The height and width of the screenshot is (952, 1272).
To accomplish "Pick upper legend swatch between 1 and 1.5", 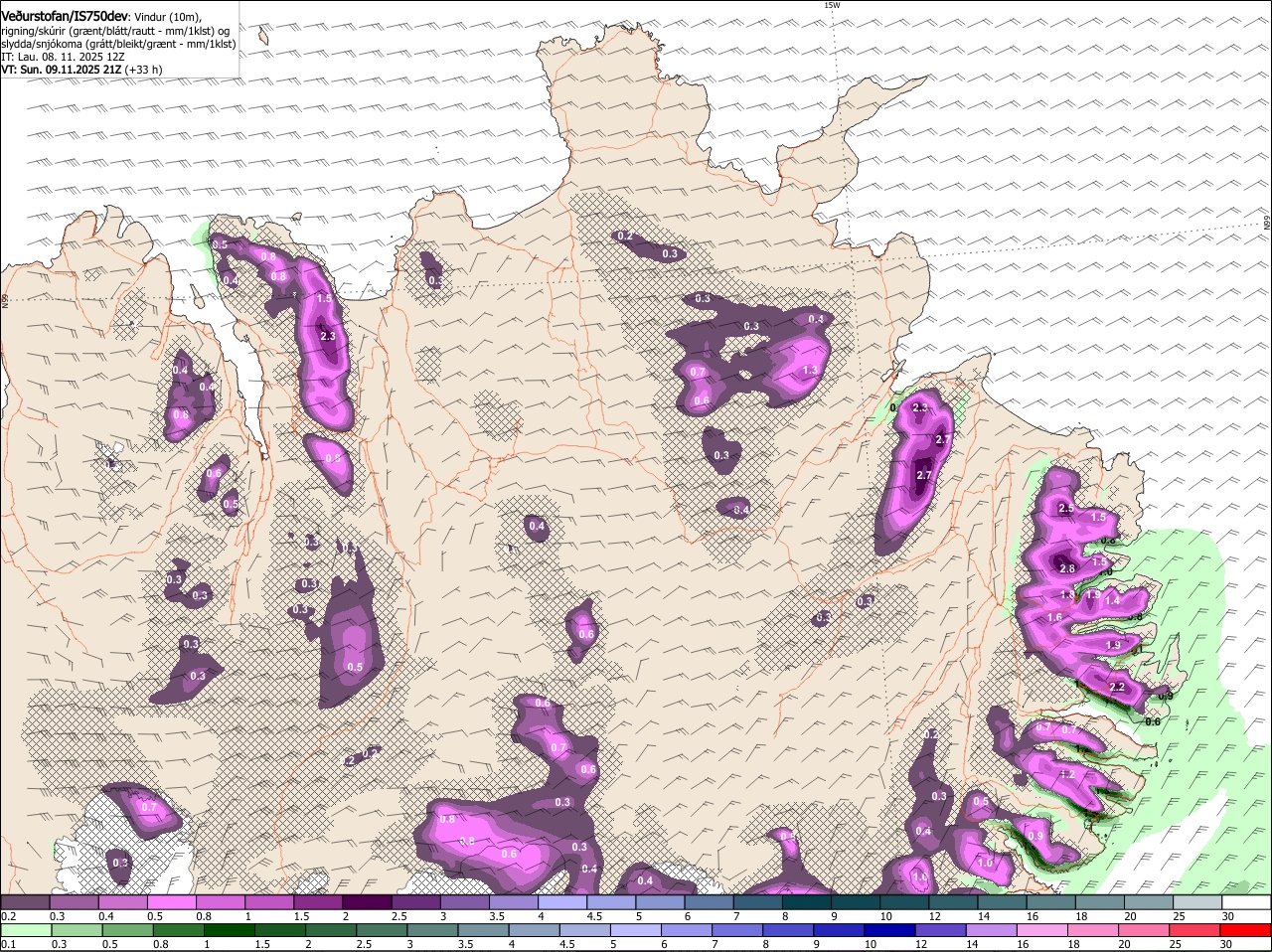I will pyautogui.click(x=268, y=901).
